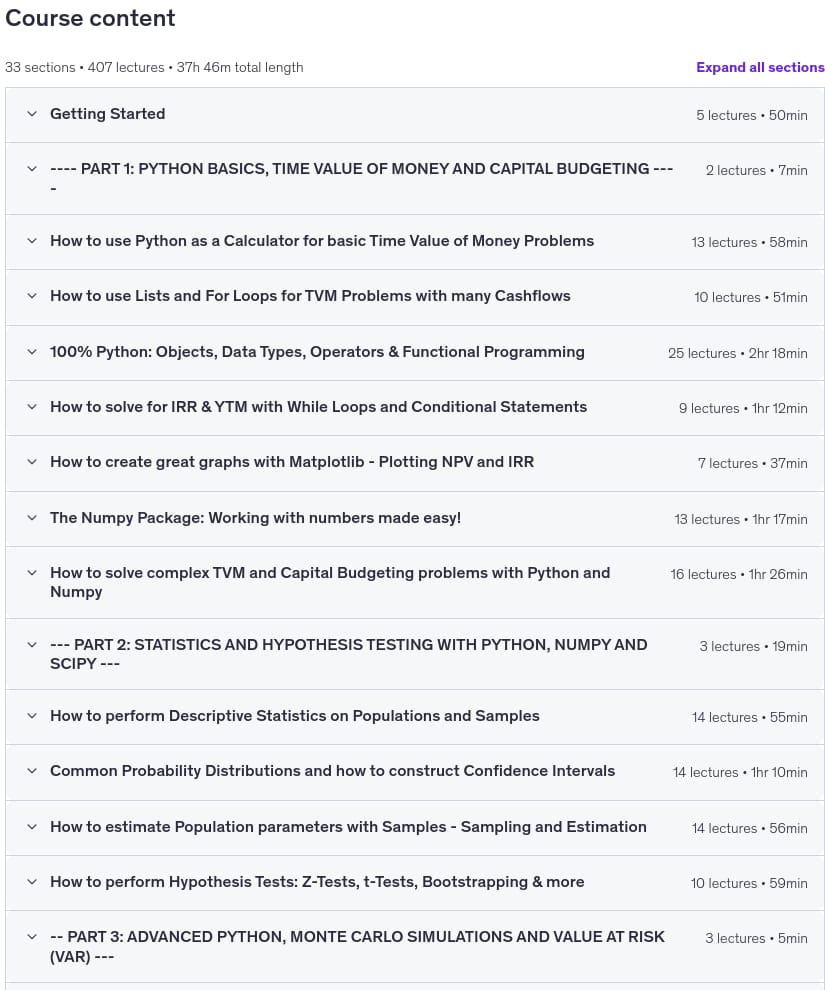The width and height of the screenshot is (825, 990).
Task: Expand PART 3 Advanced Python section chevron
Action: [x=32, y=937]
